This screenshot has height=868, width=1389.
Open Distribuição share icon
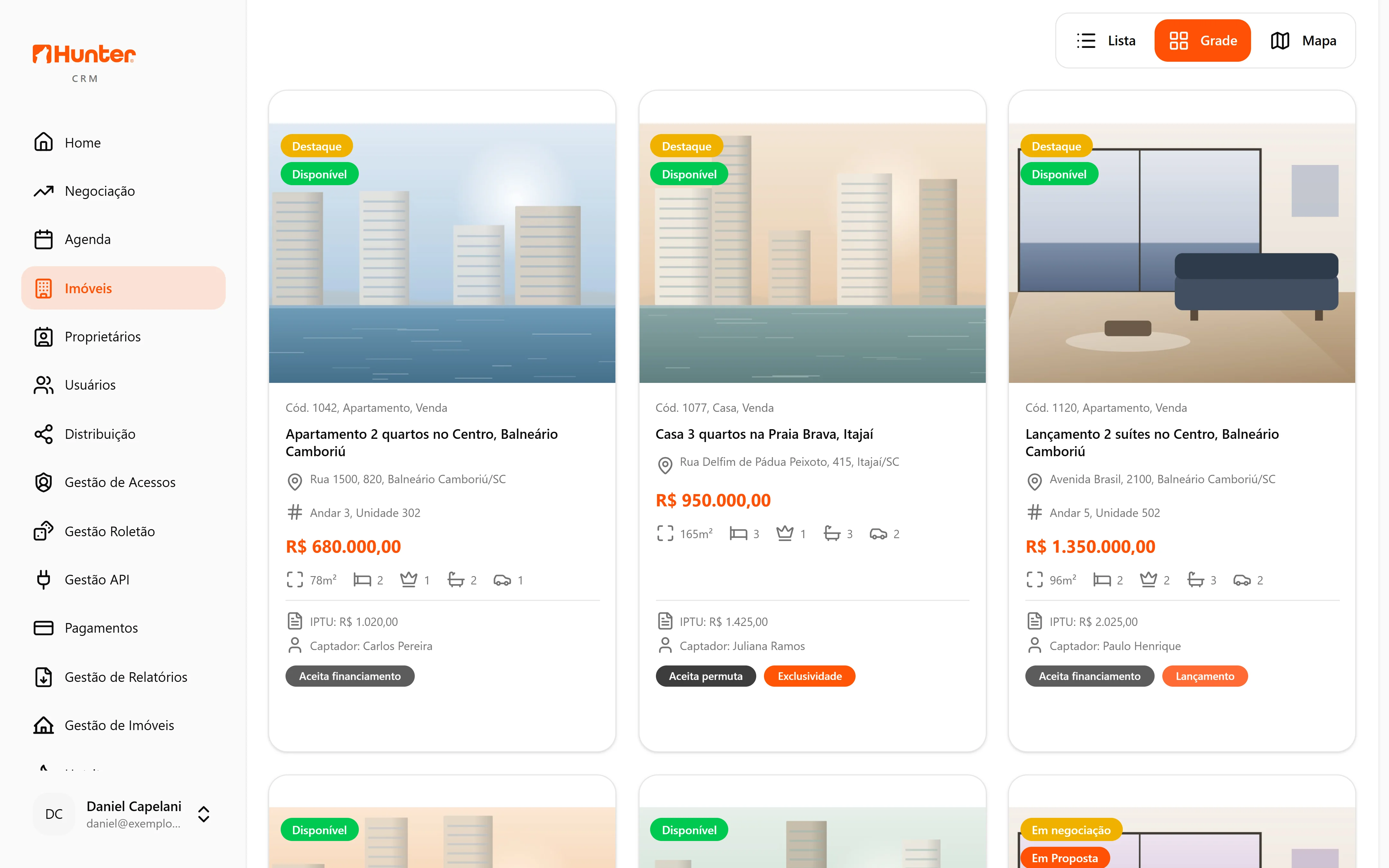coord(44,434)
